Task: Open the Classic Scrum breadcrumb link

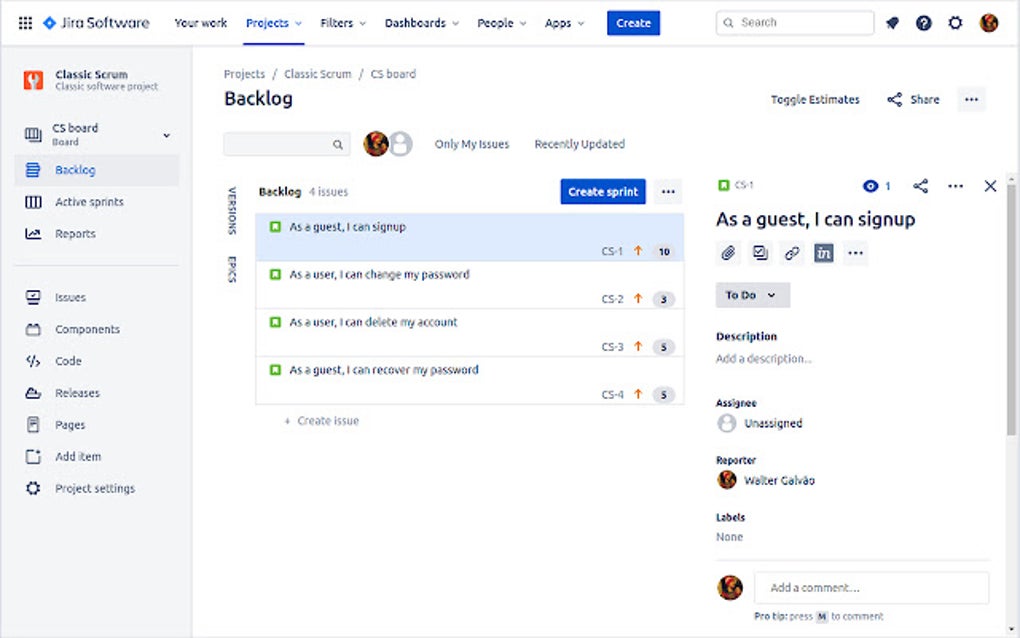Action: [317, 73]
